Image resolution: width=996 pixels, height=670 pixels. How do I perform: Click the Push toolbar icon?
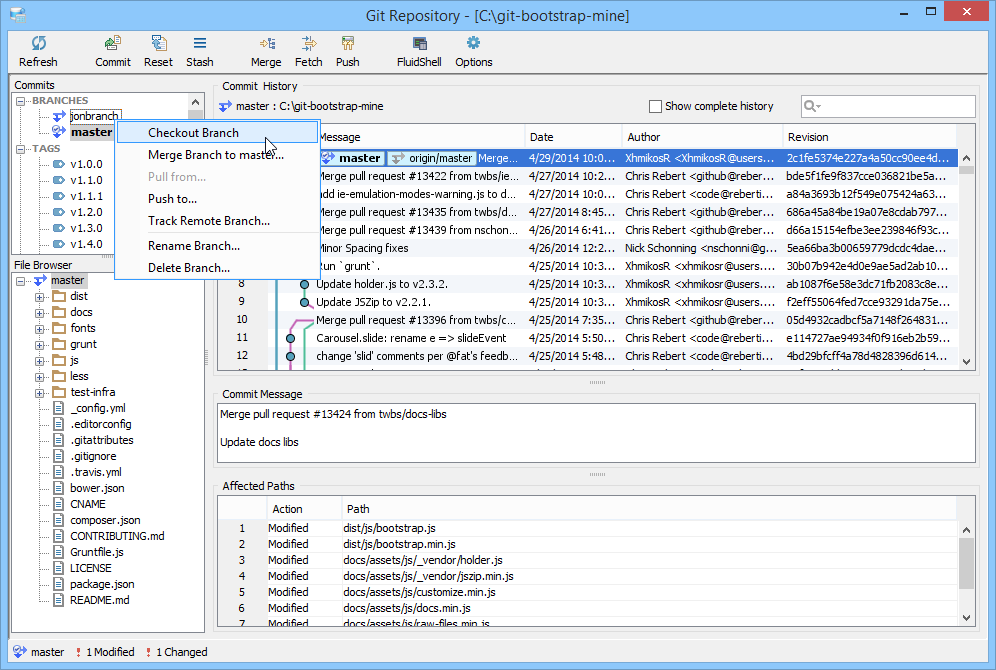(x=347, y=43)
